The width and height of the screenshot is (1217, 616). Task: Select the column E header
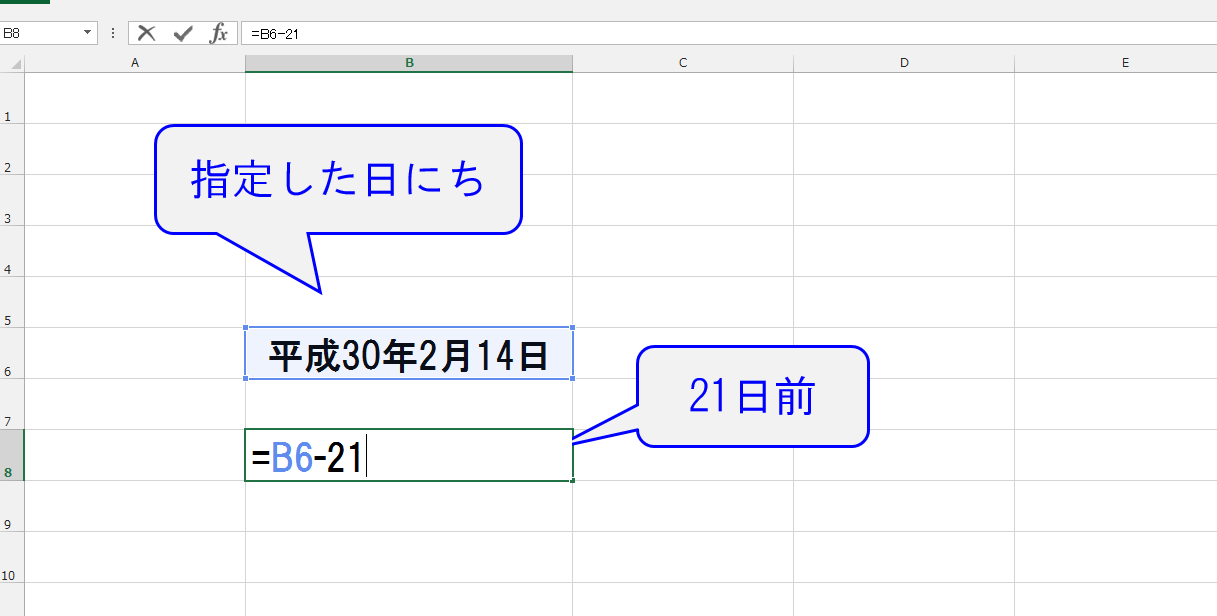(x=1125, y=63)
